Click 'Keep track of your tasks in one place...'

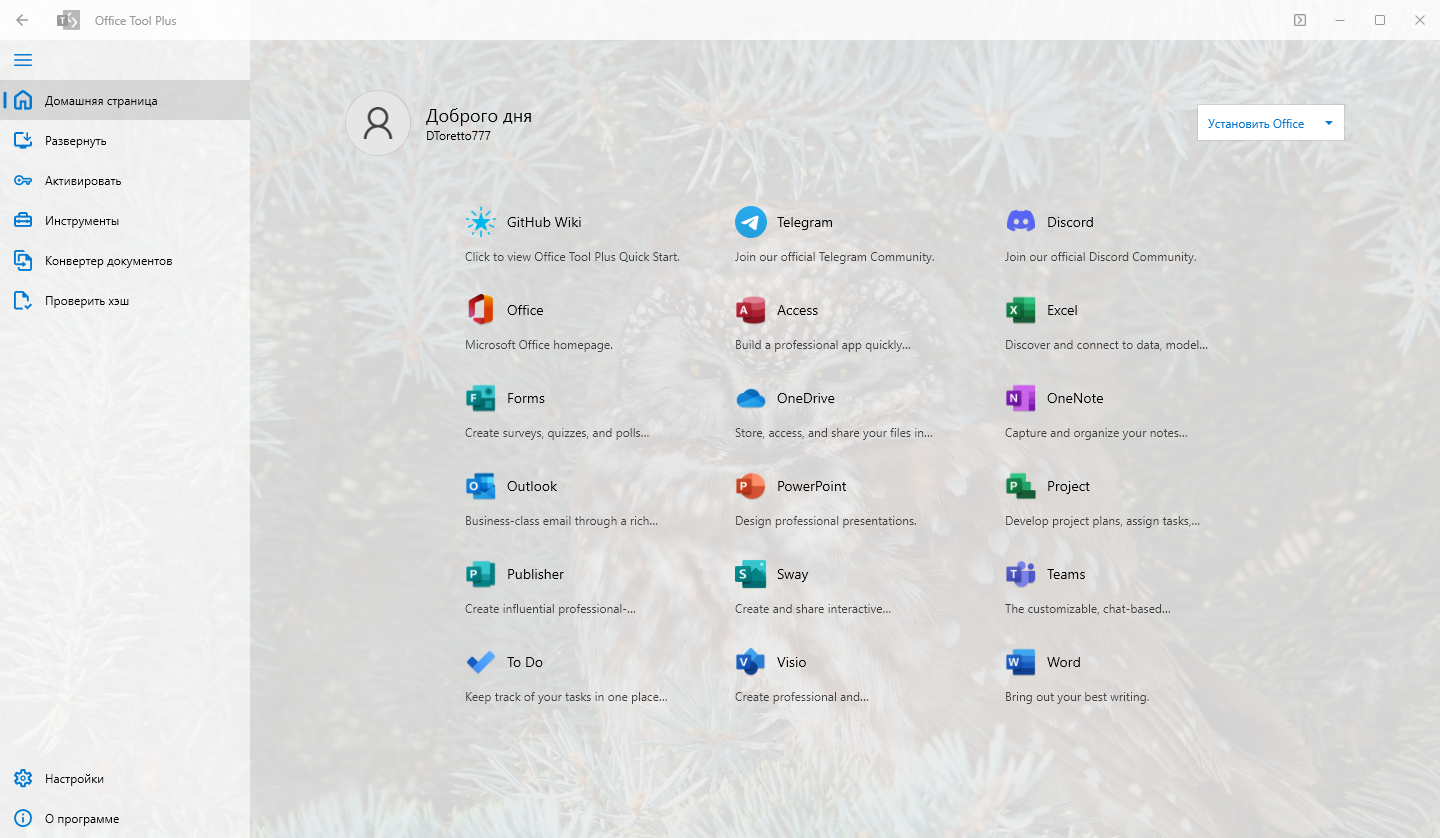(566, 697)
